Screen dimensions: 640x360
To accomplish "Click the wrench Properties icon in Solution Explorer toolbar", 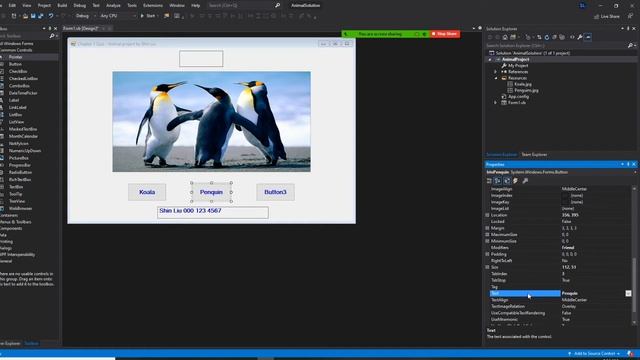I will click(x=580, y=37).
